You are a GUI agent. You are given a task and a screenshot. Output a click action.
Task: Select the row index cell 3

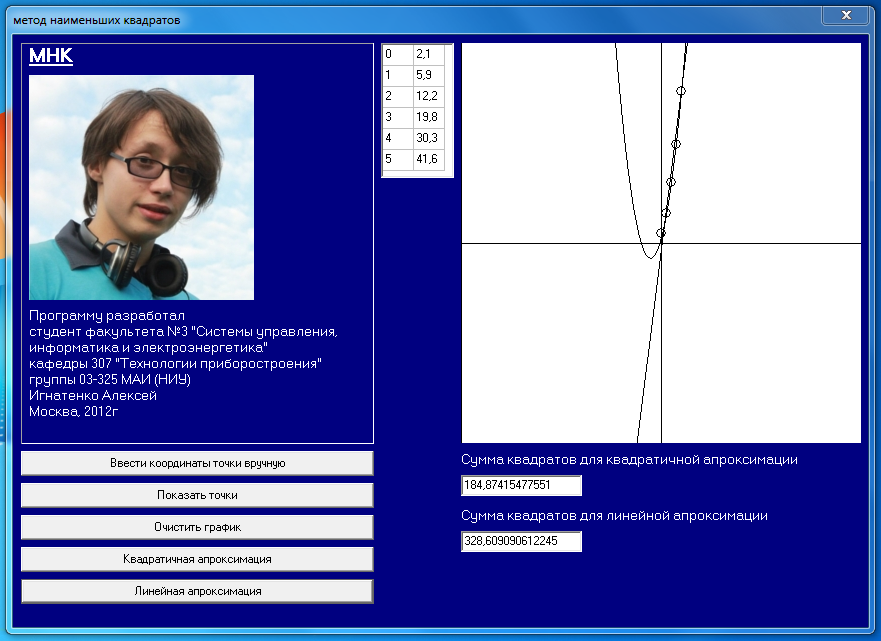pos(398,117)
